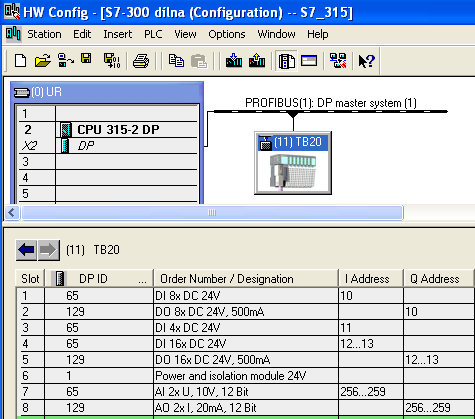Click the horizontal scrollbar left arrow
Image resolution: width=475 pixels, height=419 pixels.
[x=12, y=212]
